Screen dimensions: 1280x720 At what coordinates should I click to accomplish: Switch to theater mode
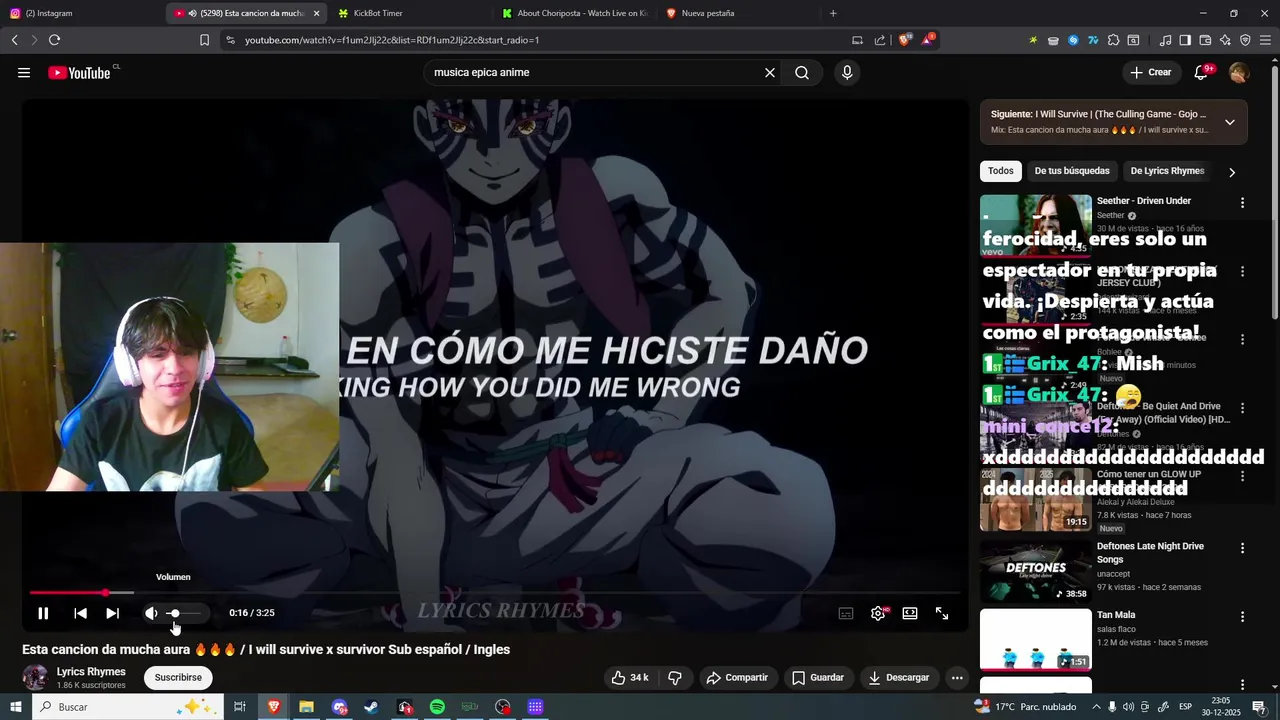pyautogui.click(x=910, y=613)
